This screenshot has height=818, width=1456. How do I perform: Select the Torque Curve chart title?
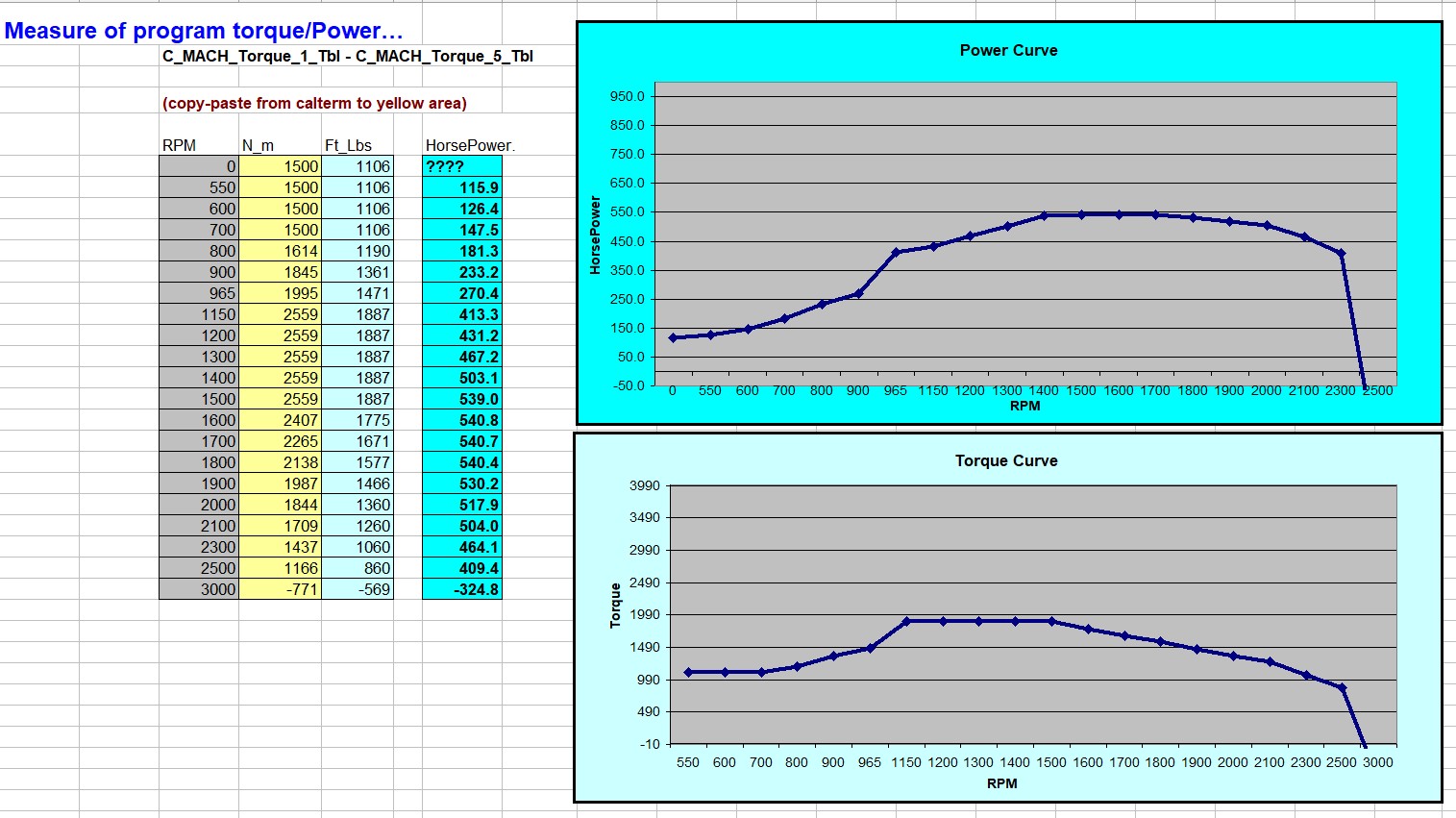[x=1005, y=460]
